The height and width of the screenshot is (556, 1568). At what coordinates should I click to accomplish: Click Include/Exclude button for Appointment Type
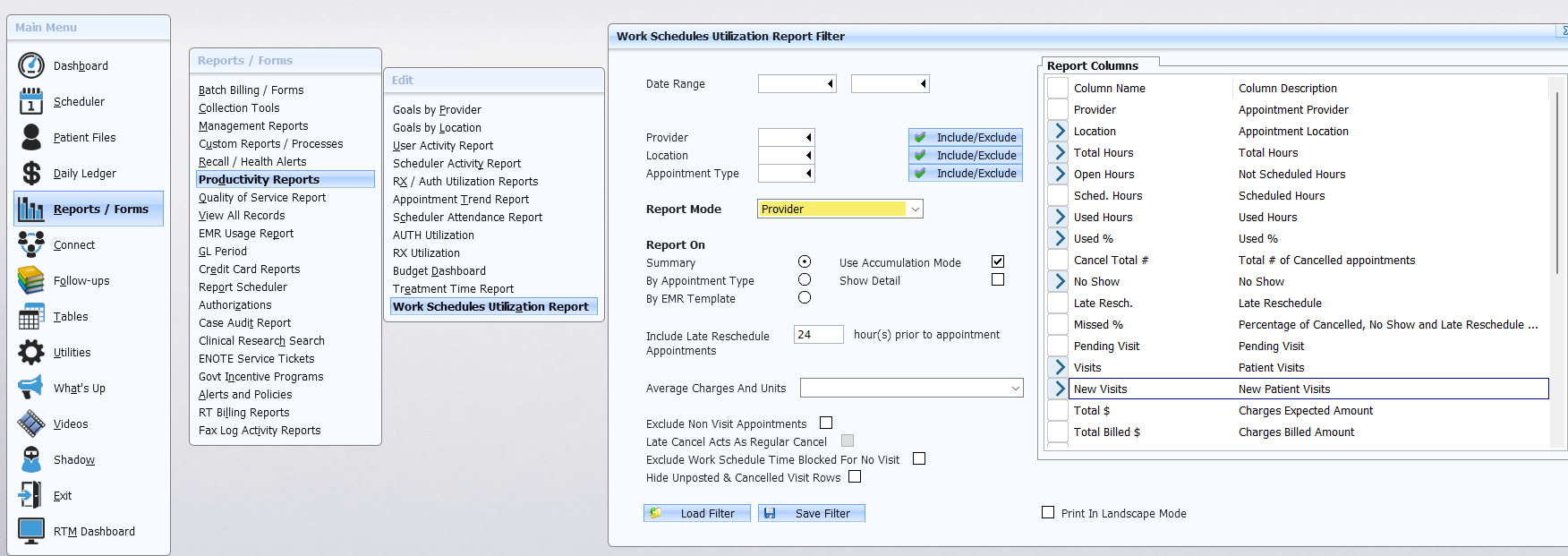(966, 173)
